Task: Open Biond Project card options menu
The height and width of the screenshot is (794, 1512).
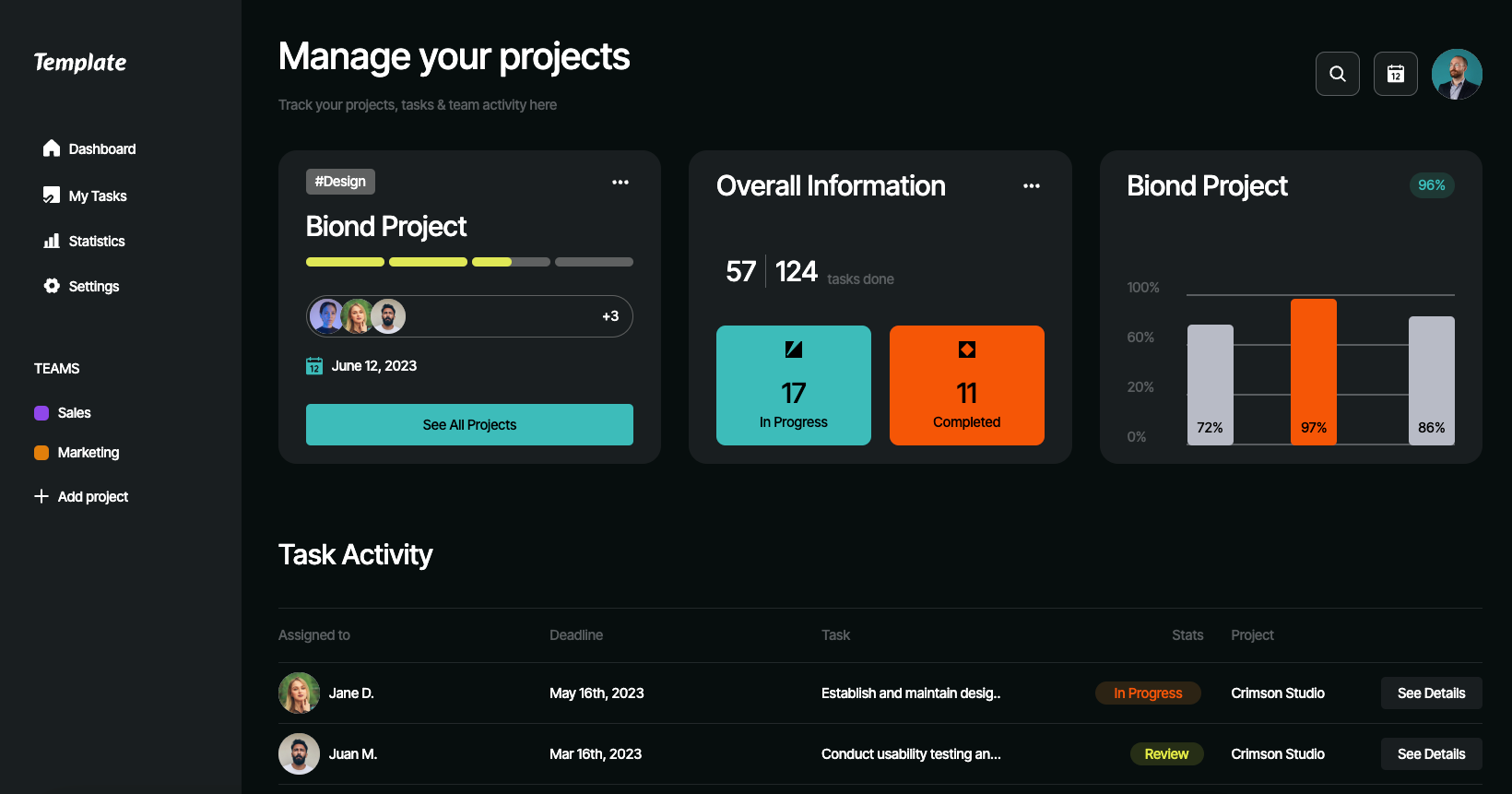Action: click(x=620, y=182)
